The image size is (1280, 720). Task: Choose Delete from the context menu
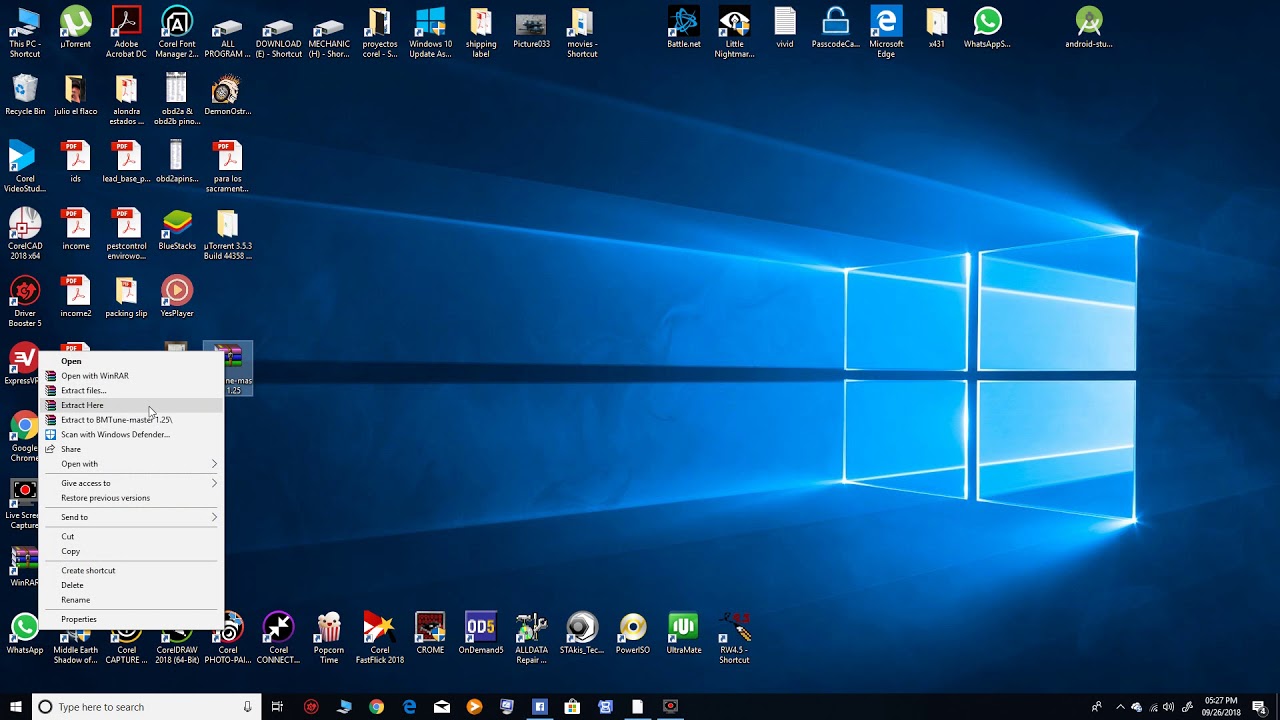pos(131,585)
